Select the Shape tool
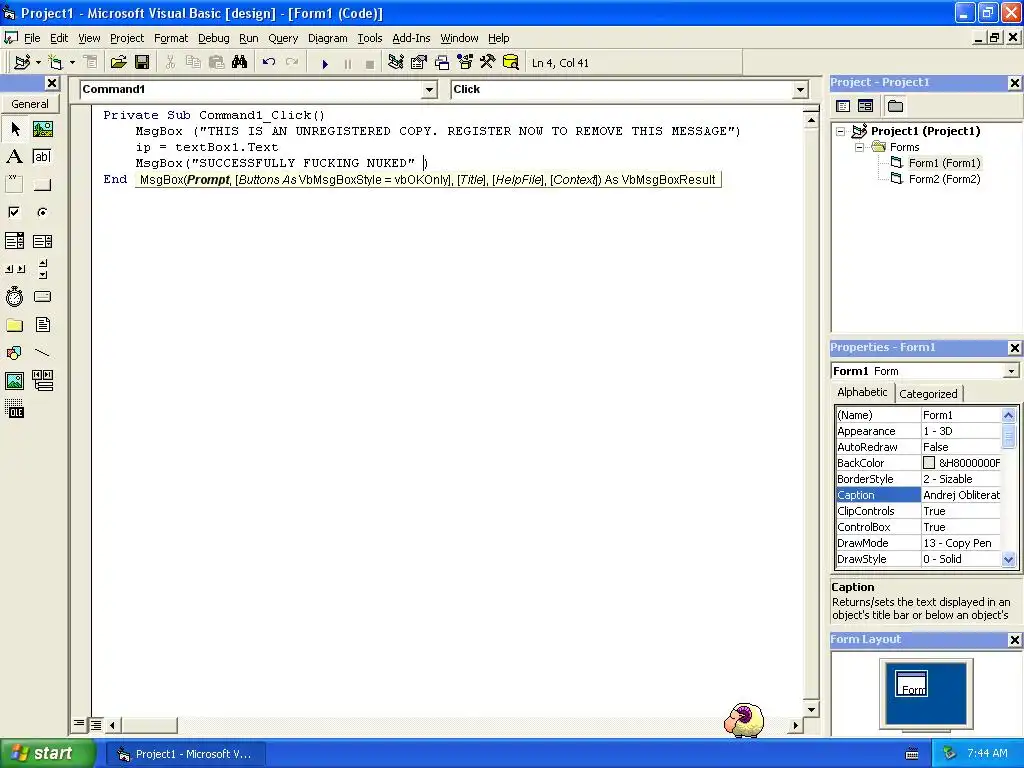Image resolution: width=1024 pixels, height=768 pixels. [14, 353]
